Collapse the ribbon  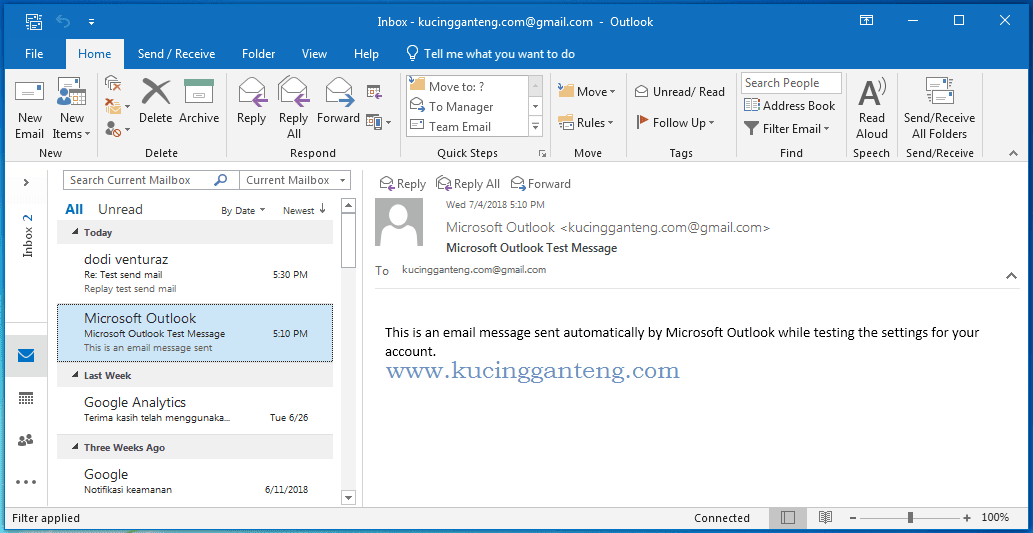click(1013, 153)
